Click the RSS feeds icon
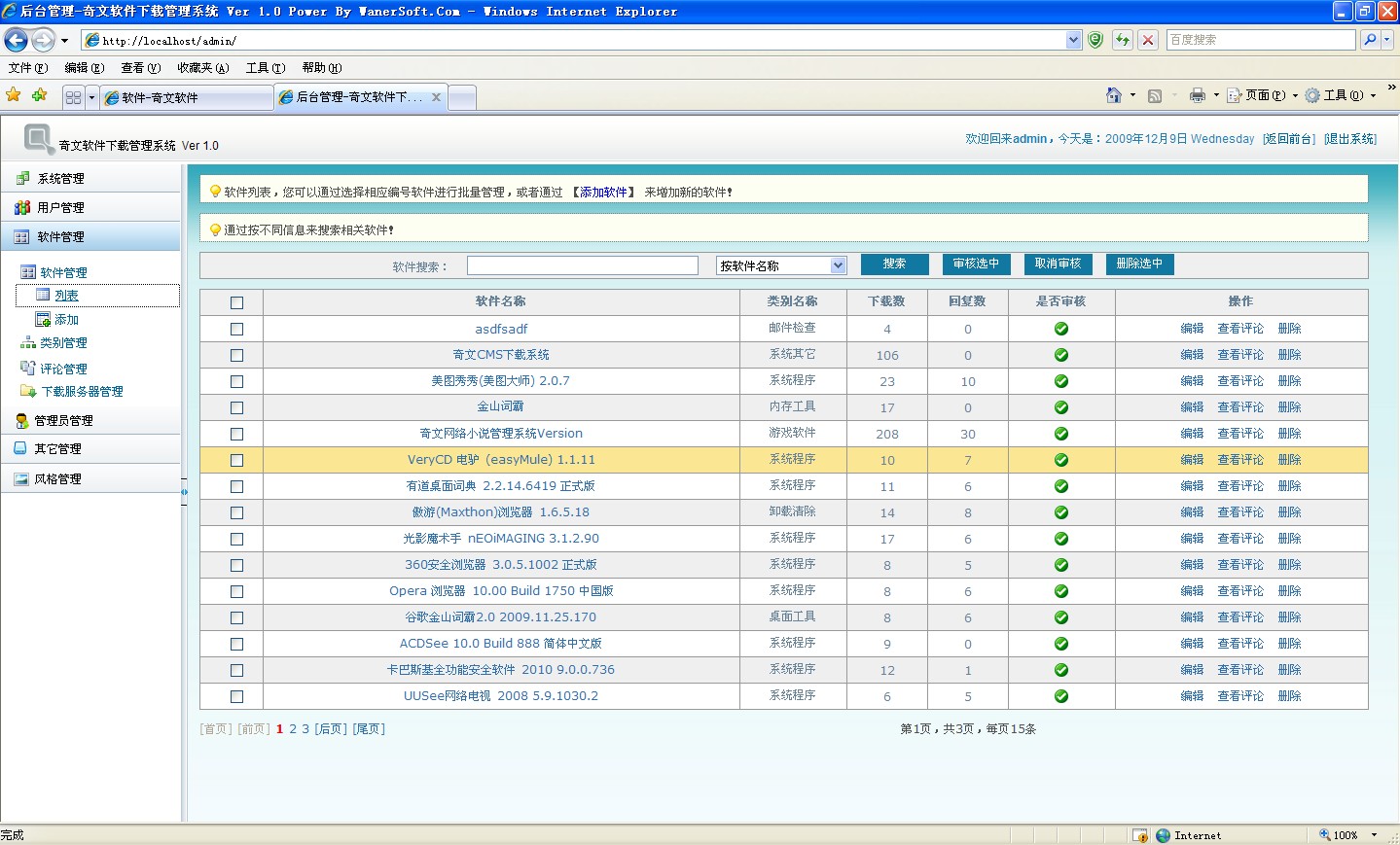Image resolution: width=1400 pixels, height=845 pixels. point(1155,95)
